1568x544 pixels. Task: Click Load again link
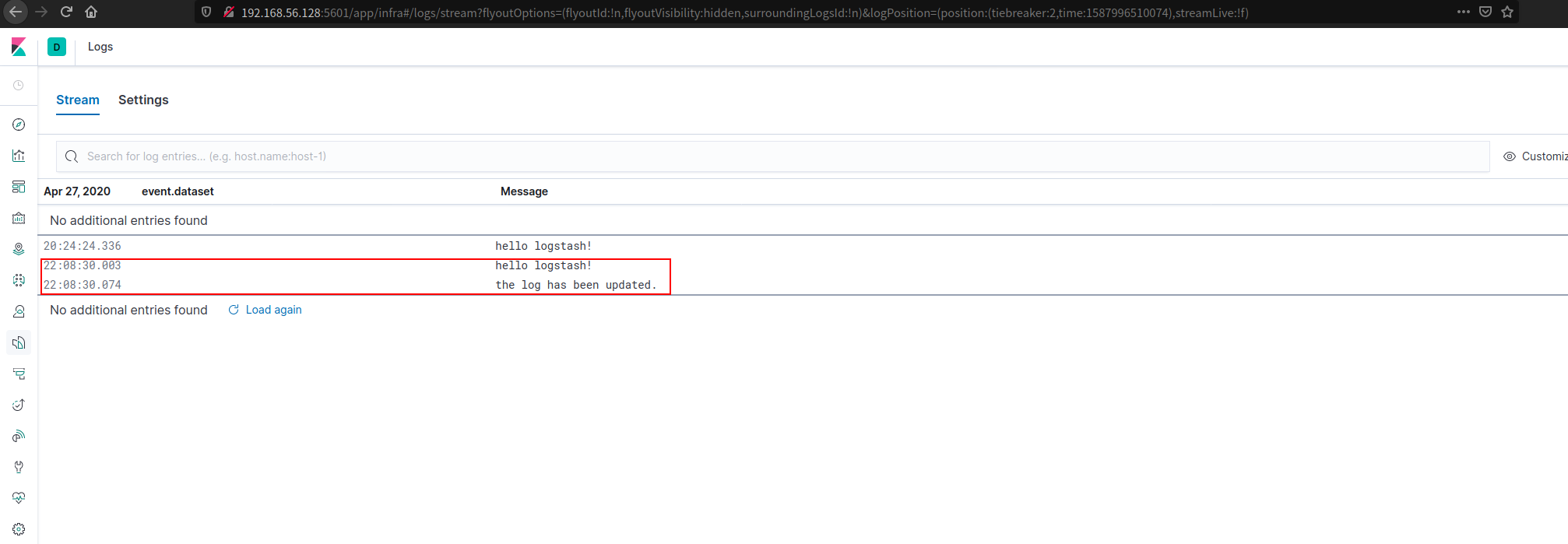pyautogui.click(x=265, y=310)
